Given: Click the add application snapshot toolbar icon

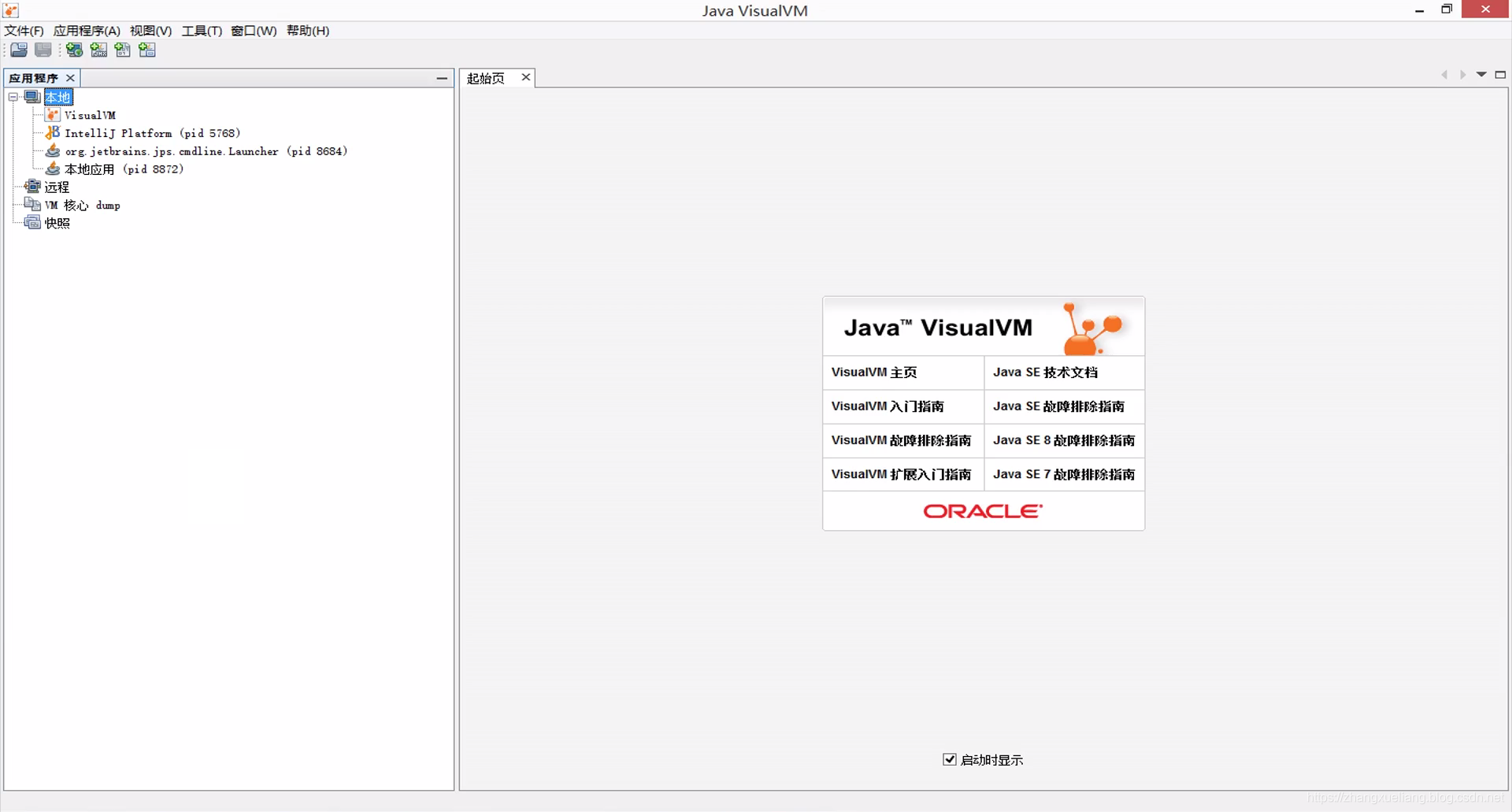Looking at the screenshot, I should click(x=147, y=50).
